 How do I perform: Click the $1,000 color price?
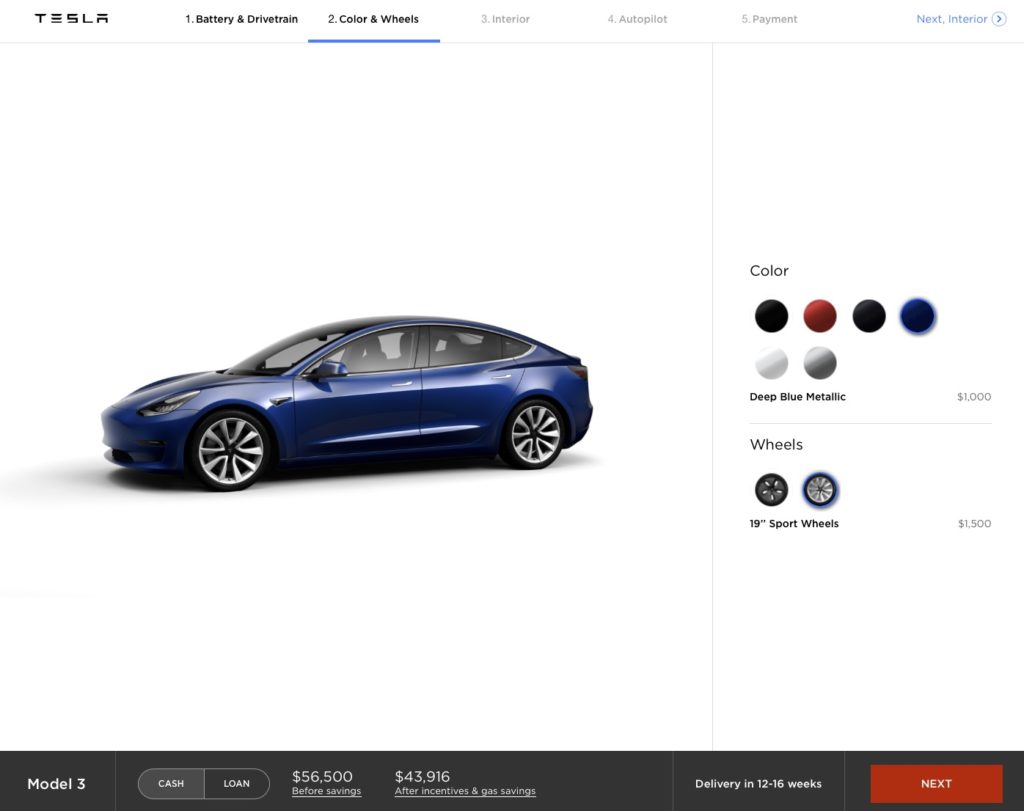[x=974, y=396]
